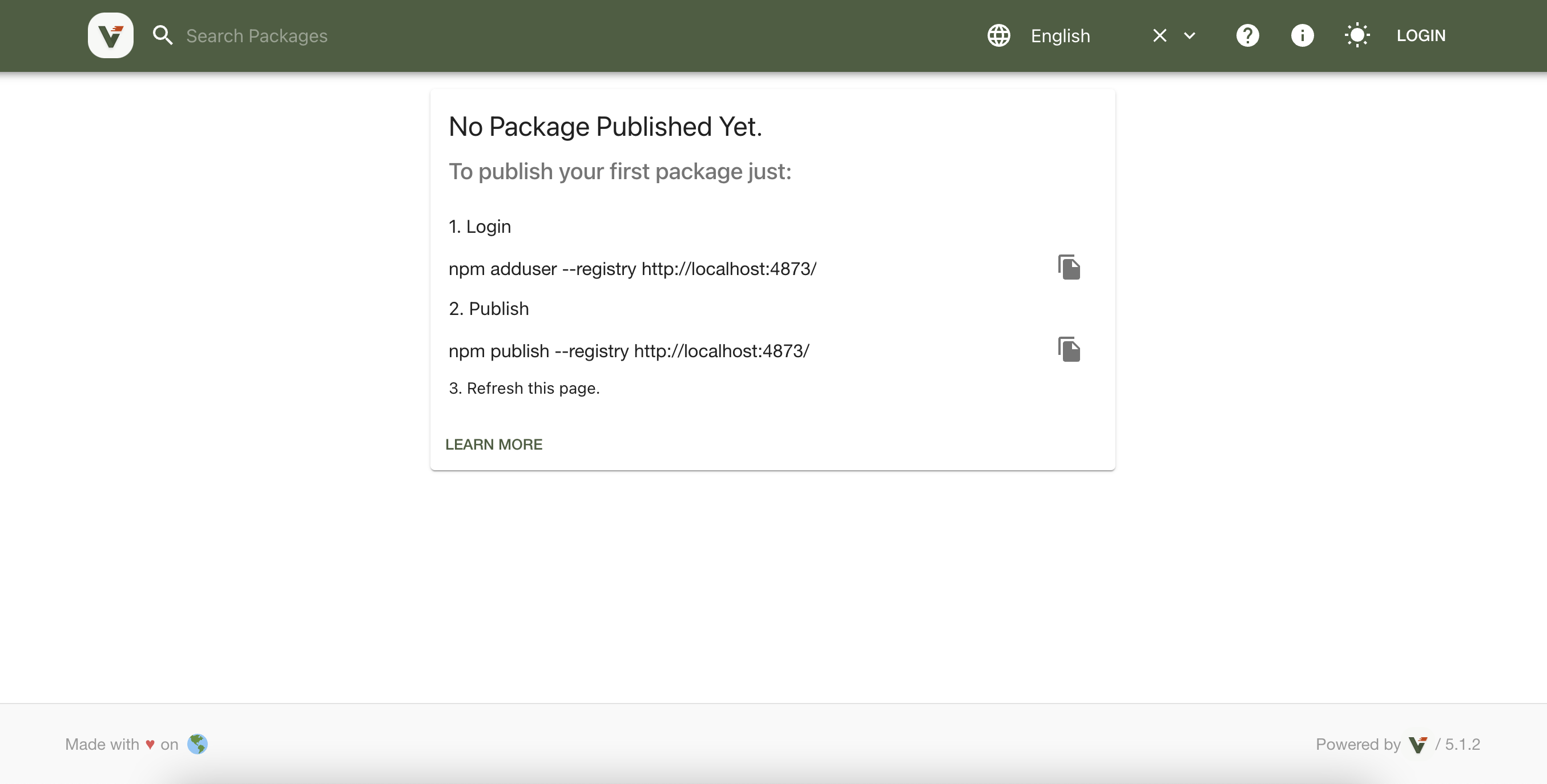
Task: Click the red heart in footer
Action: pyautogui.click(x=150, y=745)
